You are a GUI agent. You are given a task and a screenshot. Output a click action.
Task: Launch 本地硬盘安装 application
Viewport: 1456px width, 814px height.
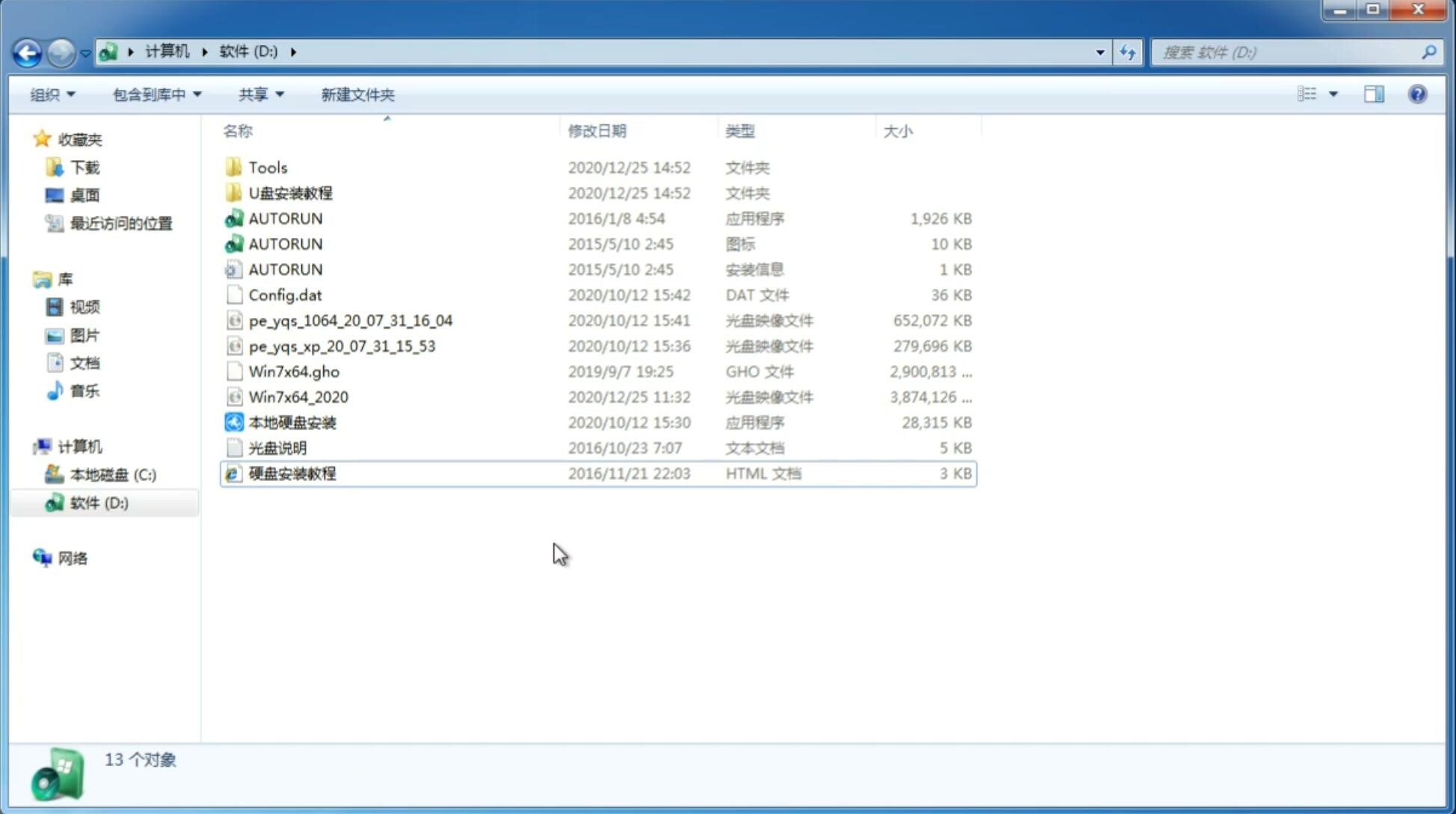click(x=291, y=422)
